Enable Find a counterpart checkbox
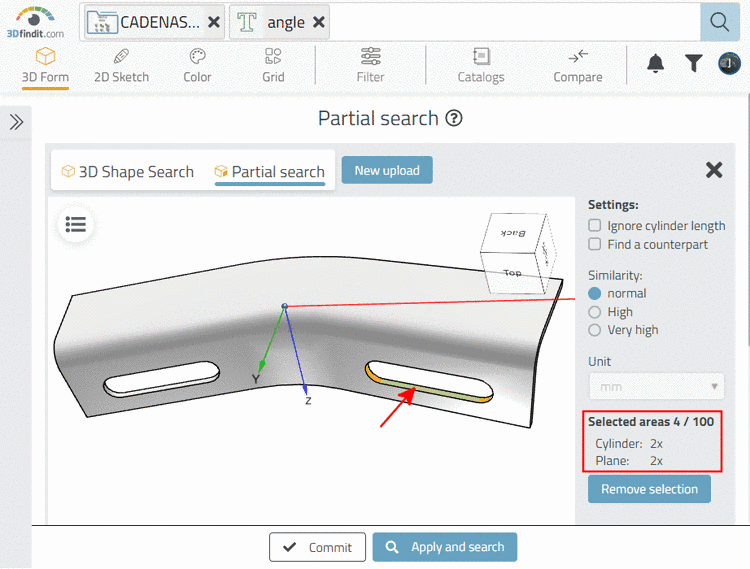 click(595, 244)
